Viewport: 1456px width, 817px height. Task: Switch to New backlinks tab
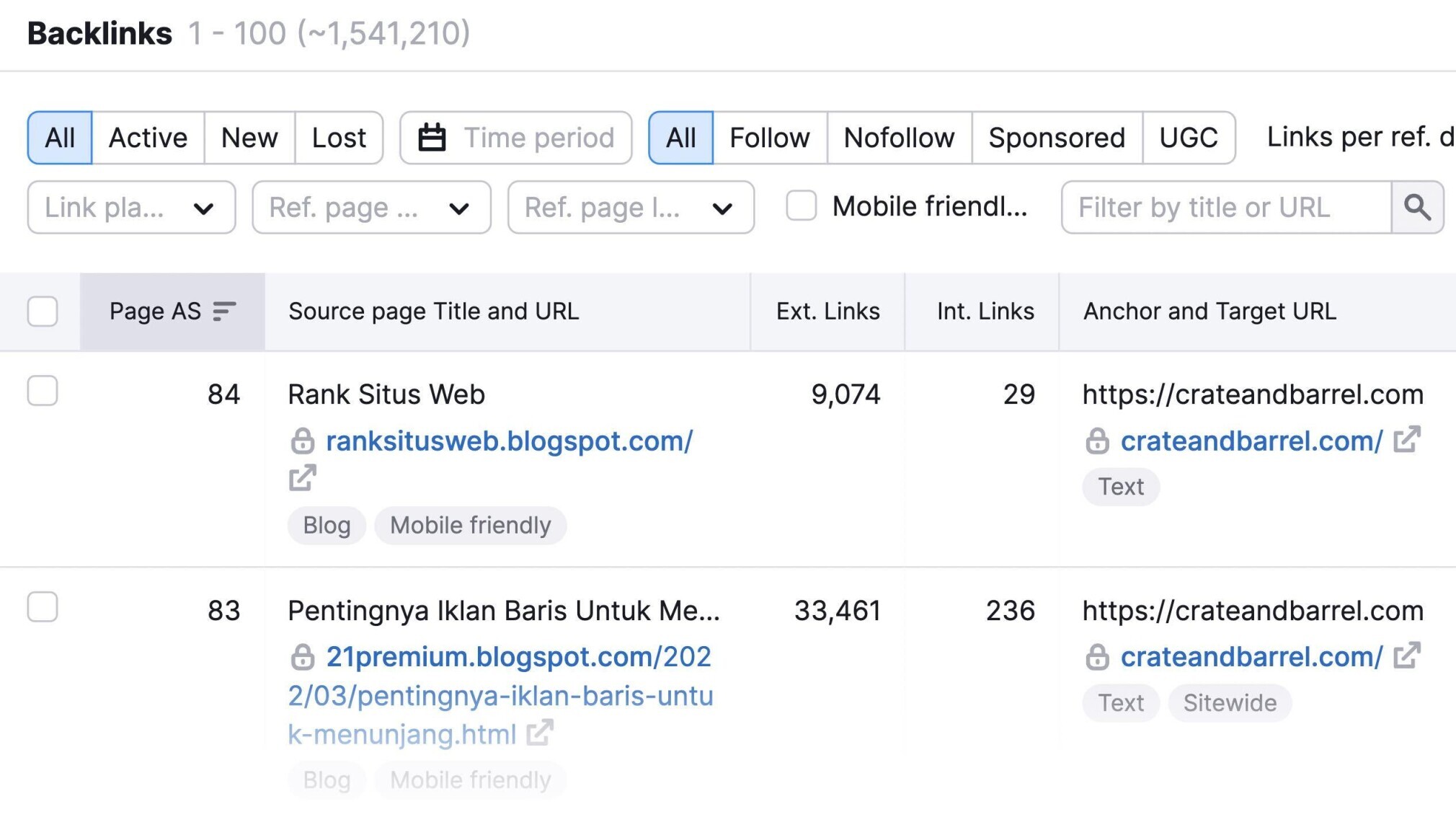249,138
